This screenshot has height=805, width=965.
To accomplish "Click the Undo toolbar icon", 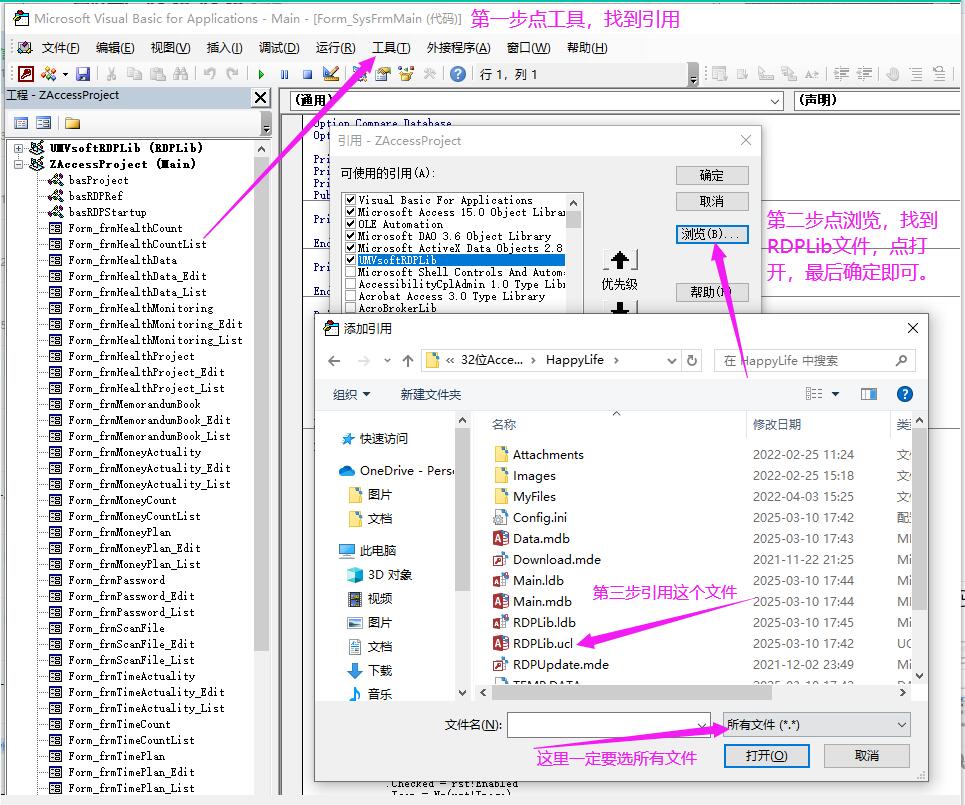I will 210,74.
